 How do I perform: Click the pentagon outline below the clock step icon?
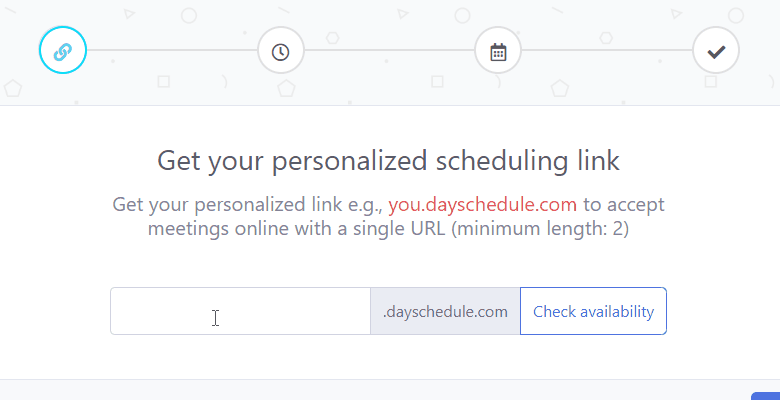point(286,89)
